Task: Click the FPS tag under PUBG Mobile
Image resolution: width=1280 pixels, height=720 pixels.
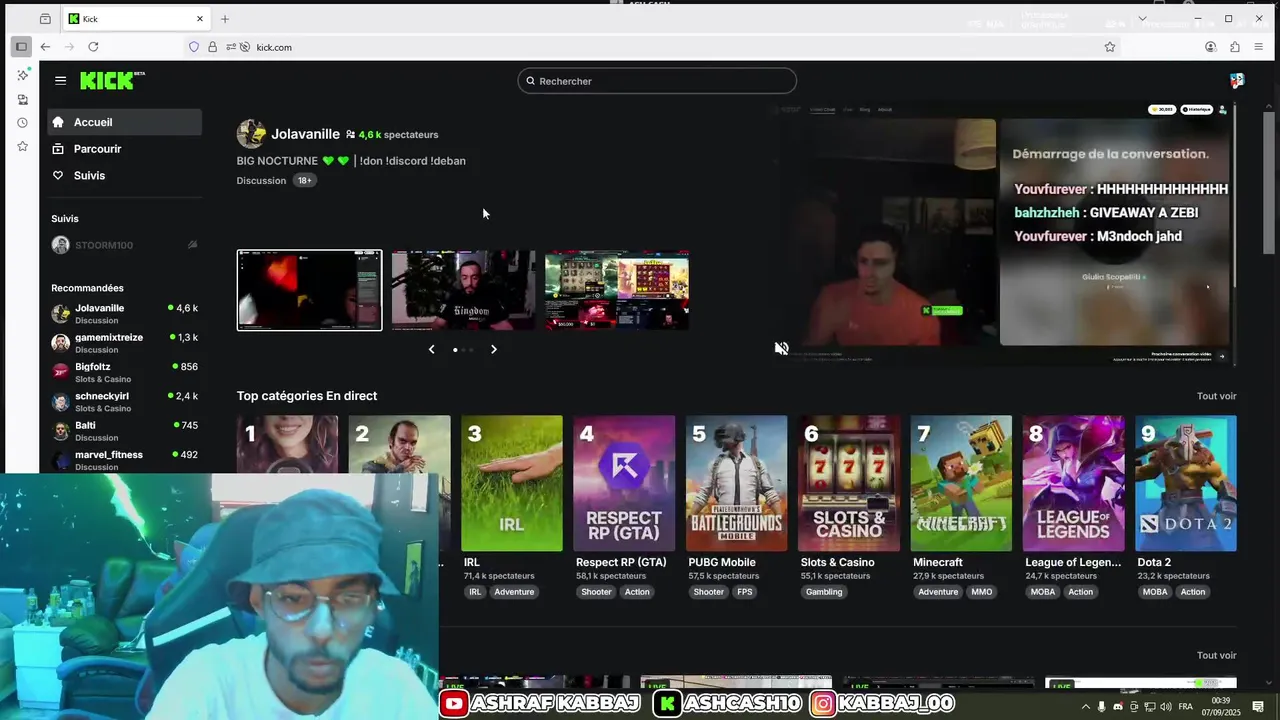Action: 745,592
